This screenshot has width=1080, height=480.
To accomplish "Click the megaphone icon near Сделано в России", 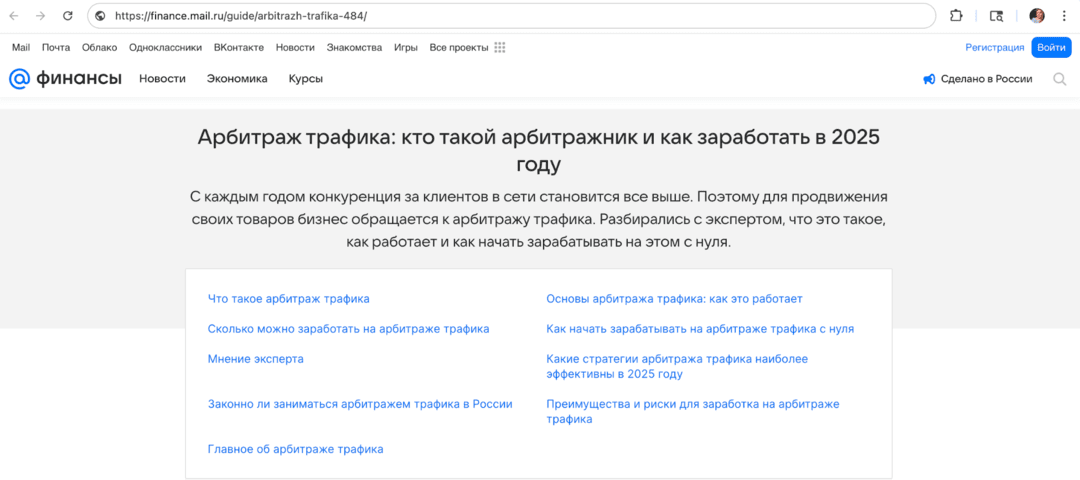I will click(928, 79).
